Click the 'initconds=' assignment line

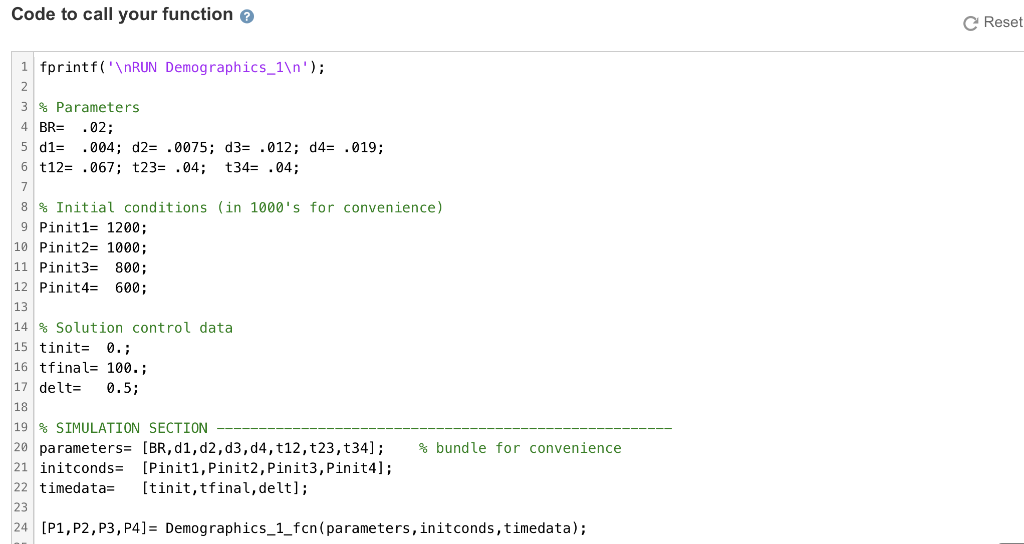click(x=216, y=468)
